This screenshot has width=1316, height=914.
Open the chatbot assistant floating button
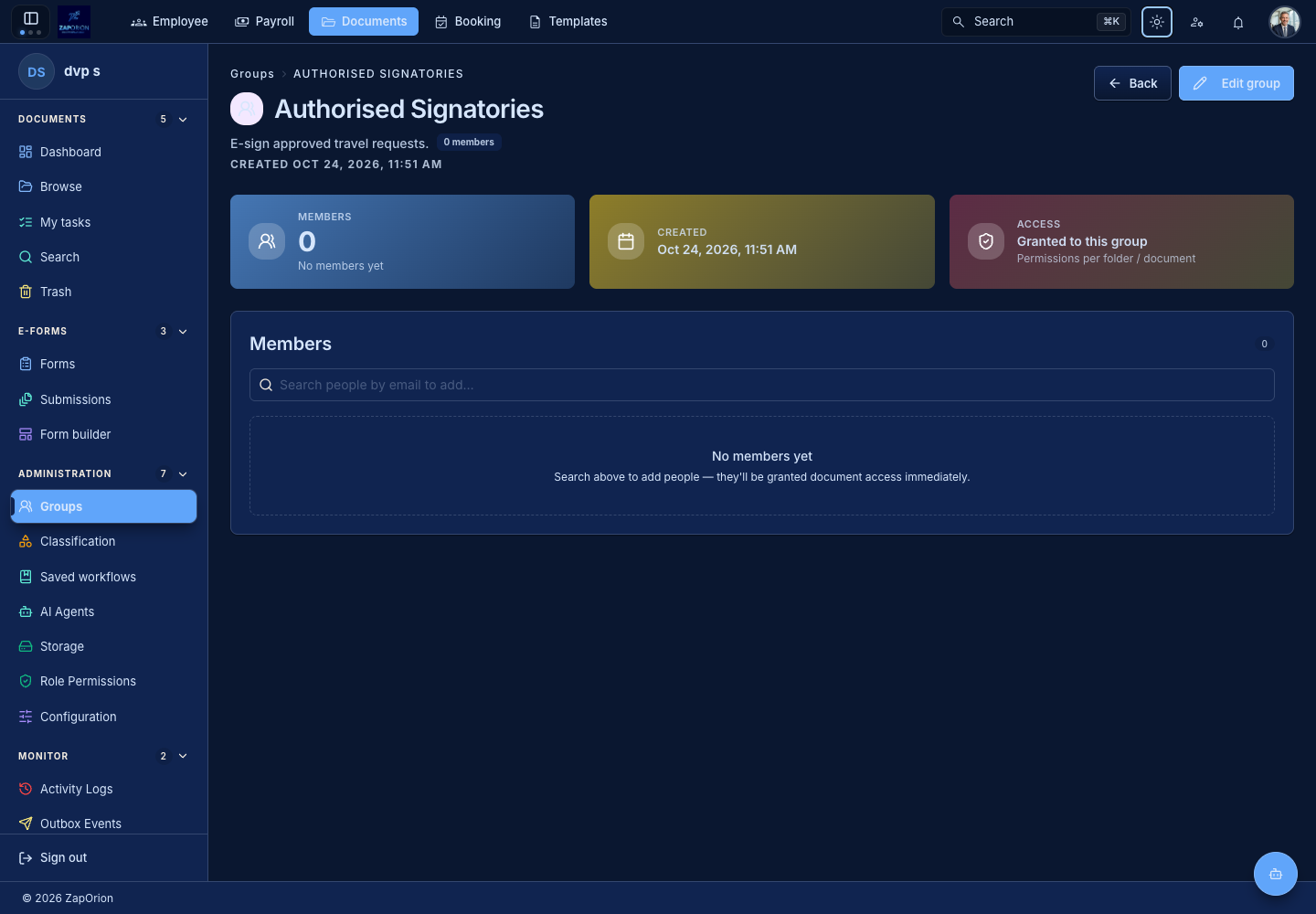pyautogui.click(x=1276, y=874)
